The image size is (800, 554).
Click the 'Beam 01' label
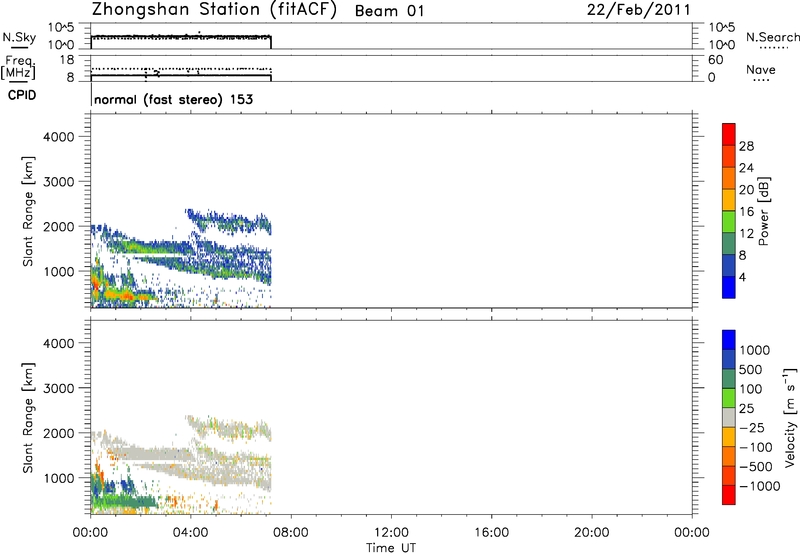point(389,11)
